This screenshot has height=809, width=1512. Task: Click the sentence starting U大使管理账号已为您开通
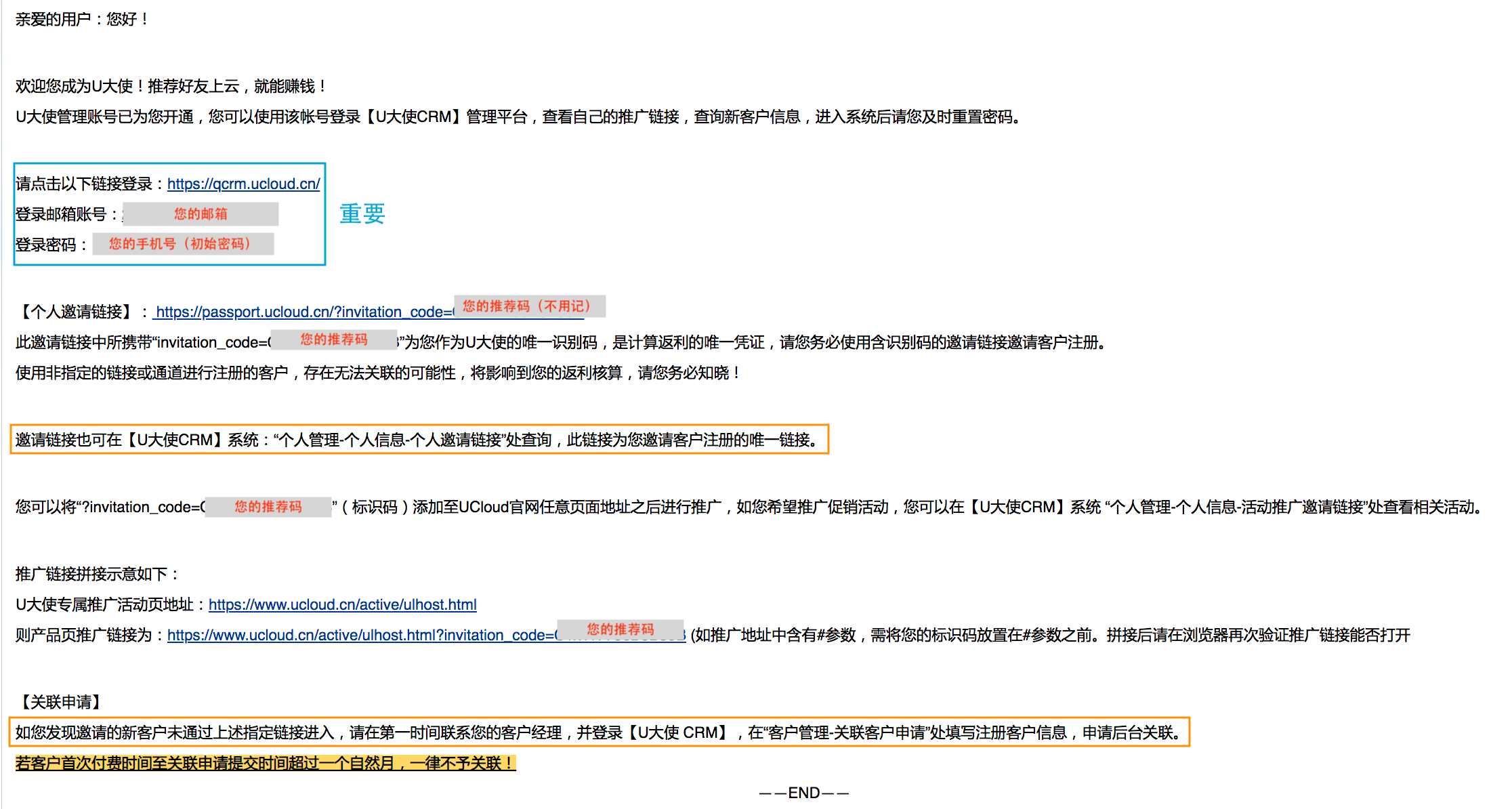coord(519,117)
